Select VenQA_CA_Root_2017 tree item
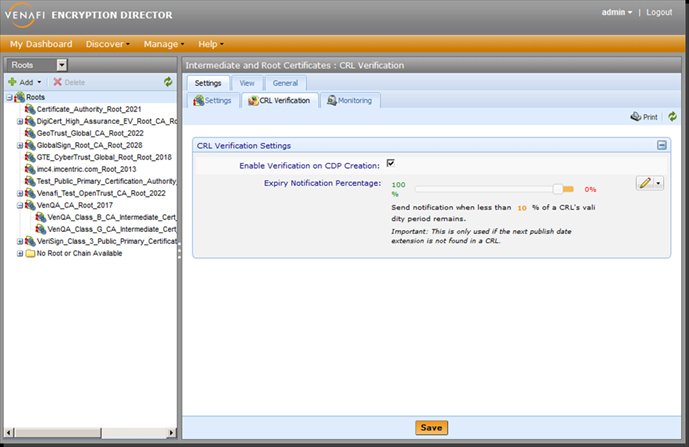 coord(75,205)
